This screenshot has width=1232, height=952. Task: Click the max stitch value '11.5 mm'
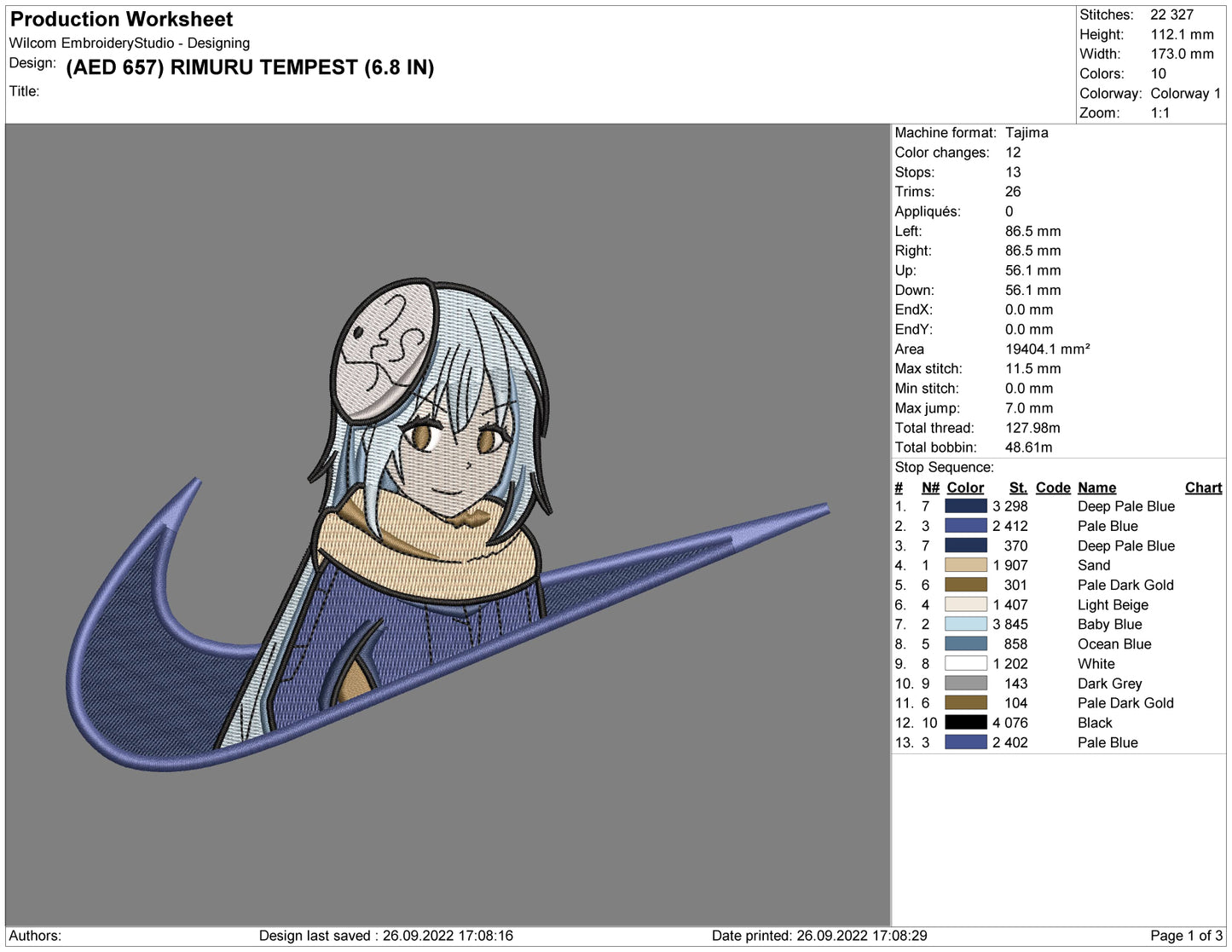tap(1032, 368)
